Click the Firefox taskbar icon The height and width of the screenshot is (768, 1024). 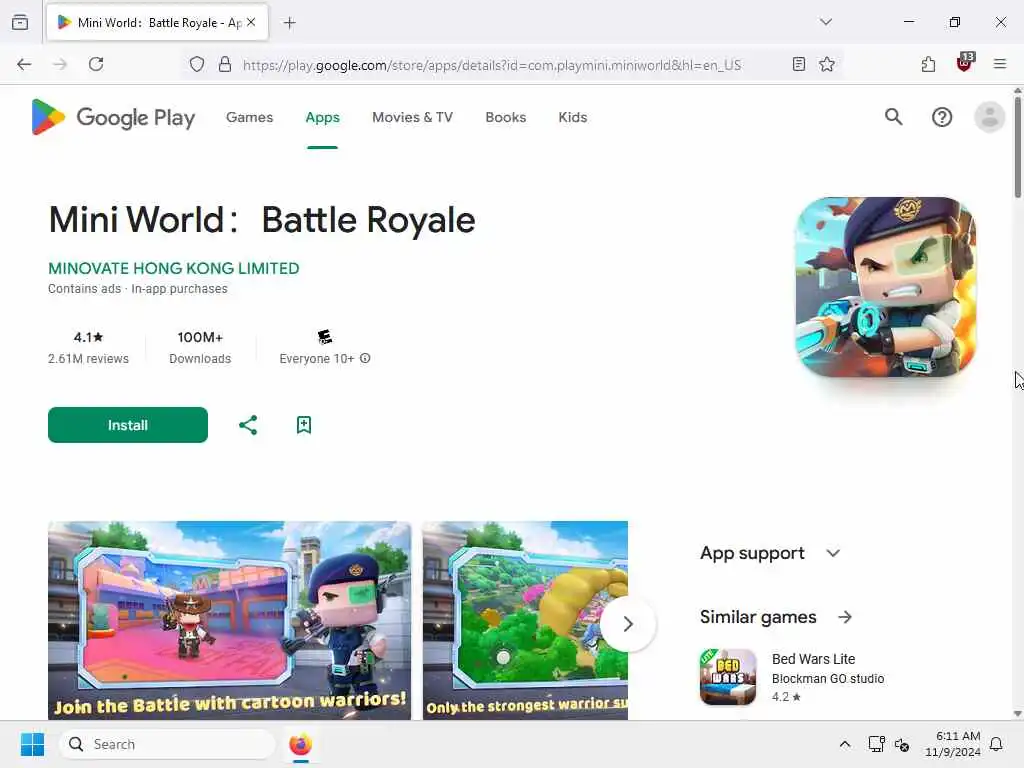[300, 744]
